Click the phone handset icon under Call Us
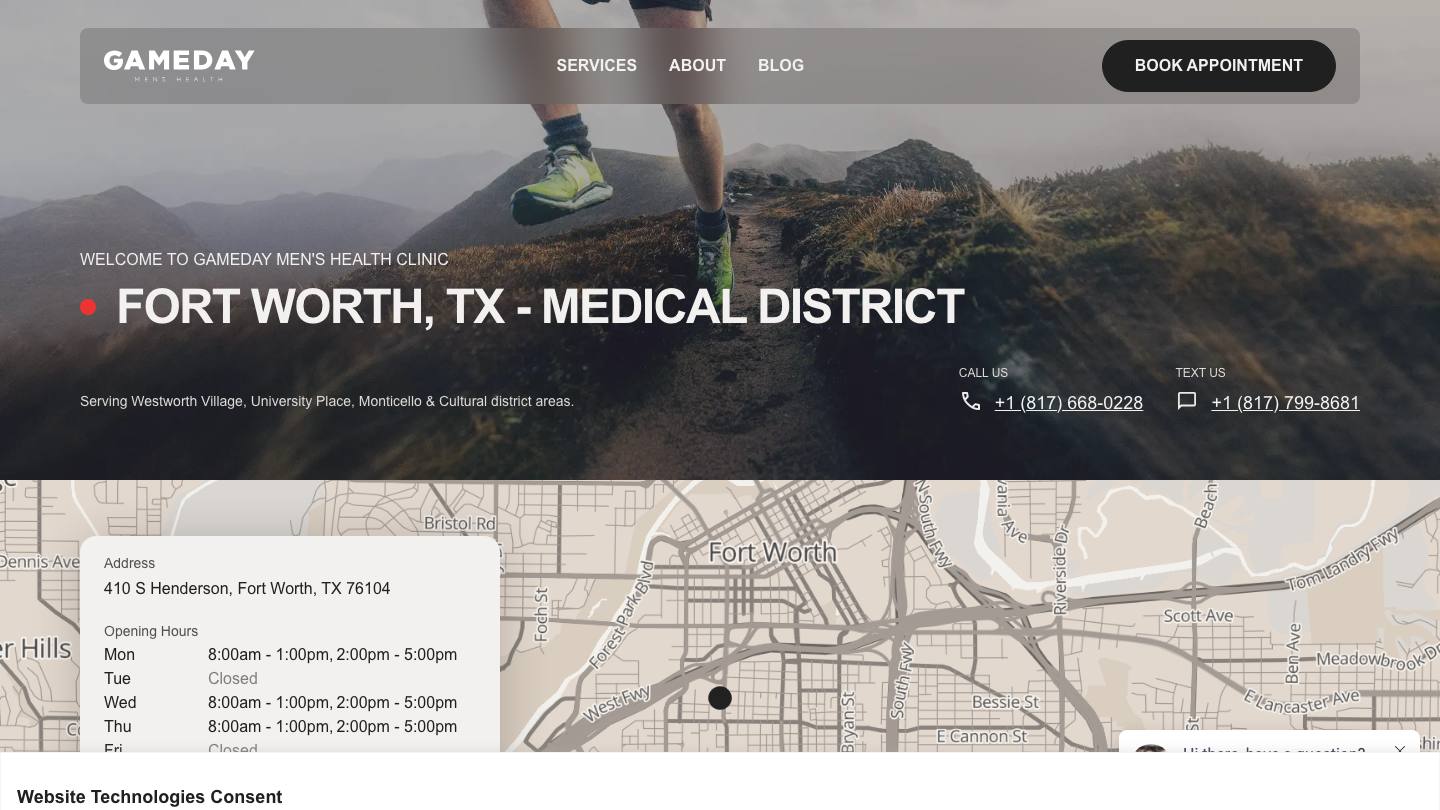The width and height of the screenshot is (1440, 810). pyautogui.click(x=971, y=401)
